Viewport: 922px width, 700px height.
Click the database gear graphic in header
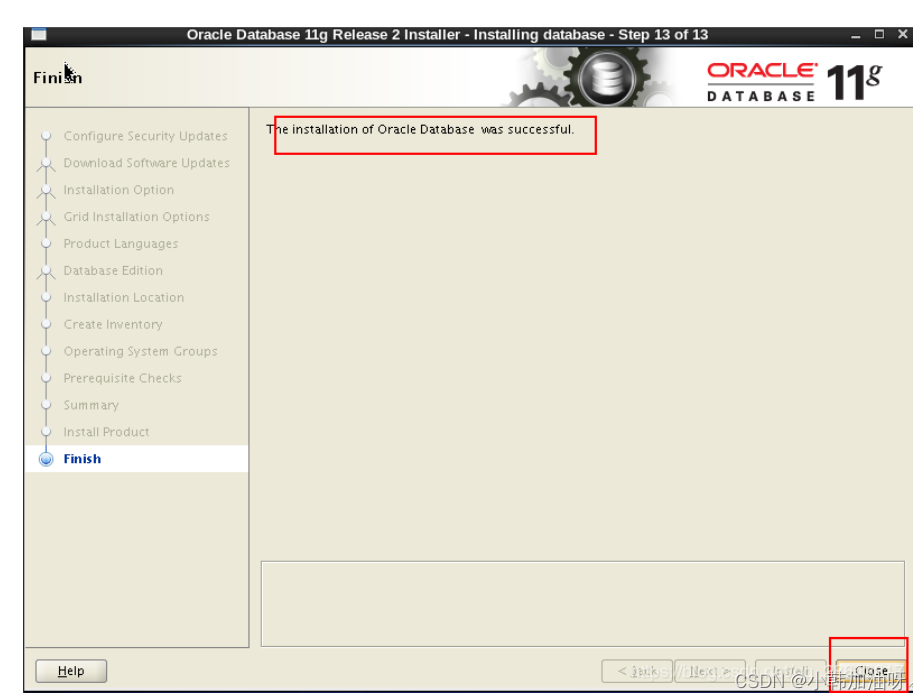tap(606, 78)
